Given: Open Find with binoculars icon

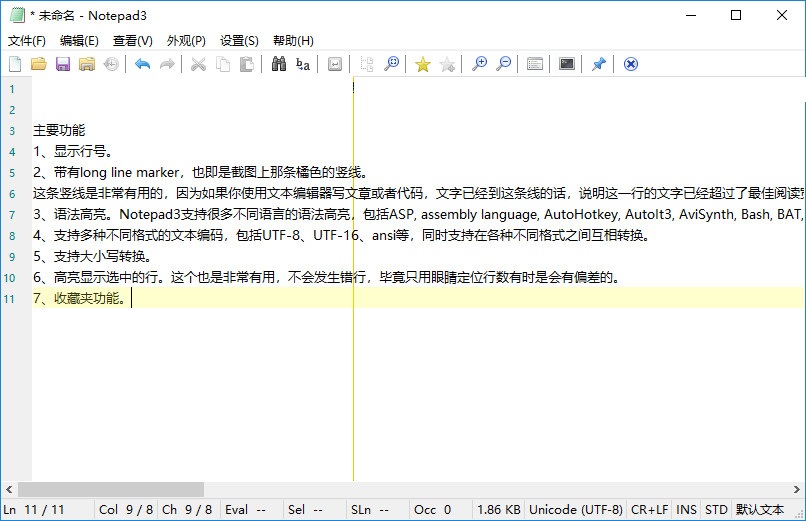Looking at the screenshot, I should coord(279,64).
